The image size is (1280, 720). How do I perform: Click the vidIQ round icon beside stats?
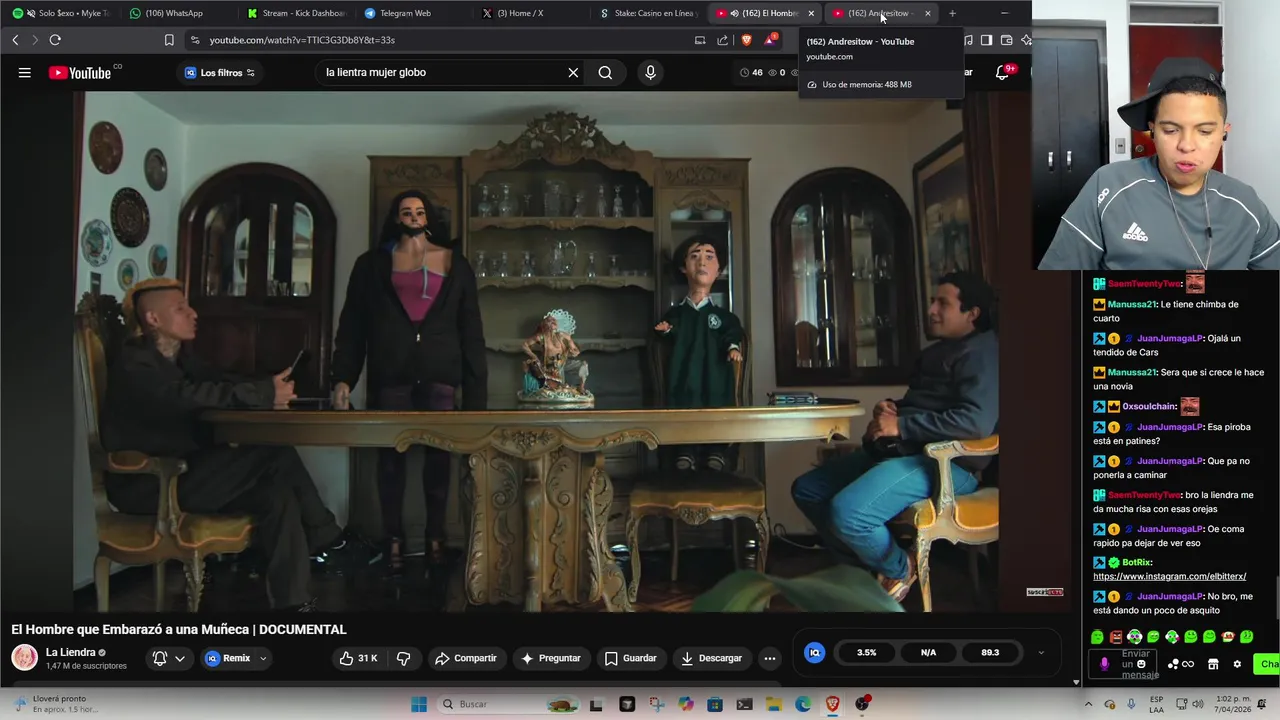(x=814, y=652)
